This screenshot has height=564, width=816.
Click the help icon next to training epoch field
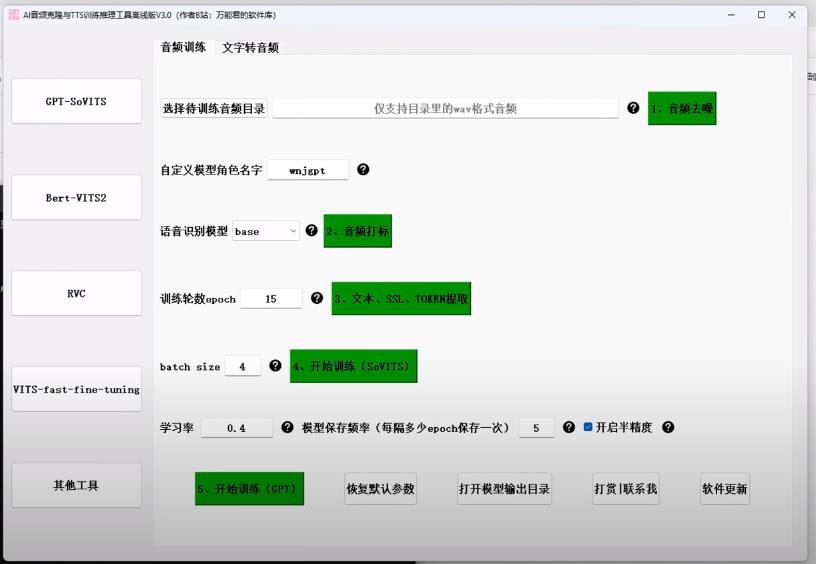(317, 298)
